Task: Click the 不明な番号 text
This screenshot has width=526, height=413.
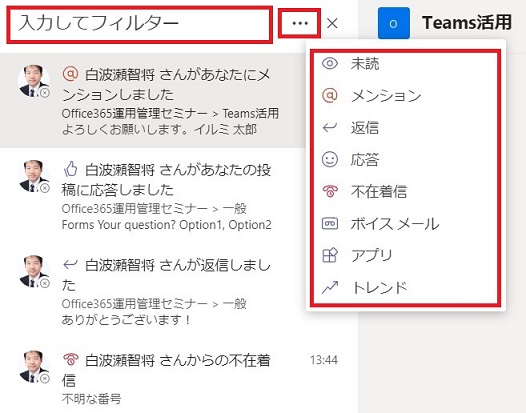Action: point(91,399)
